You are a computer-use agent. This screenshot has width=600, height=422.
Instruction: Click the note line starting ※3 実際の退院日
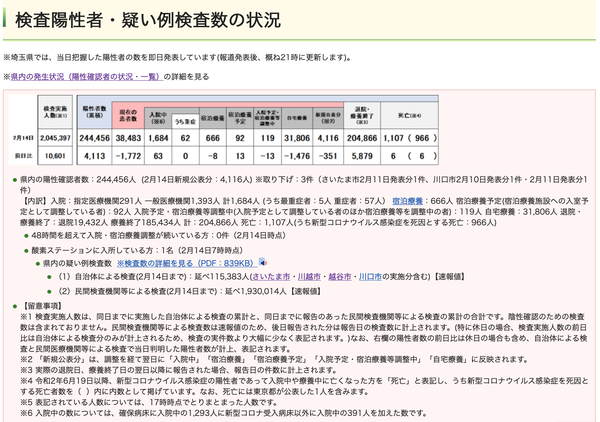click(179, 370)
